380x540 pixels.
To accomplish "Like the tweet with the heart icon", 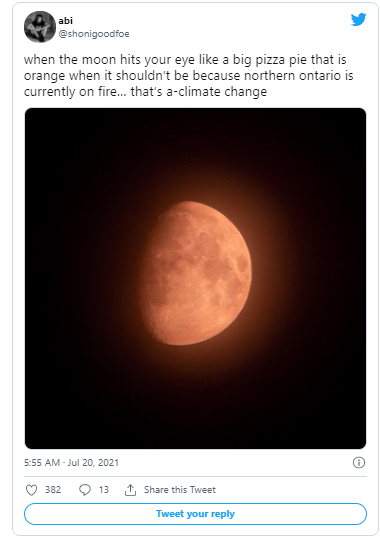I will [32, 490].
